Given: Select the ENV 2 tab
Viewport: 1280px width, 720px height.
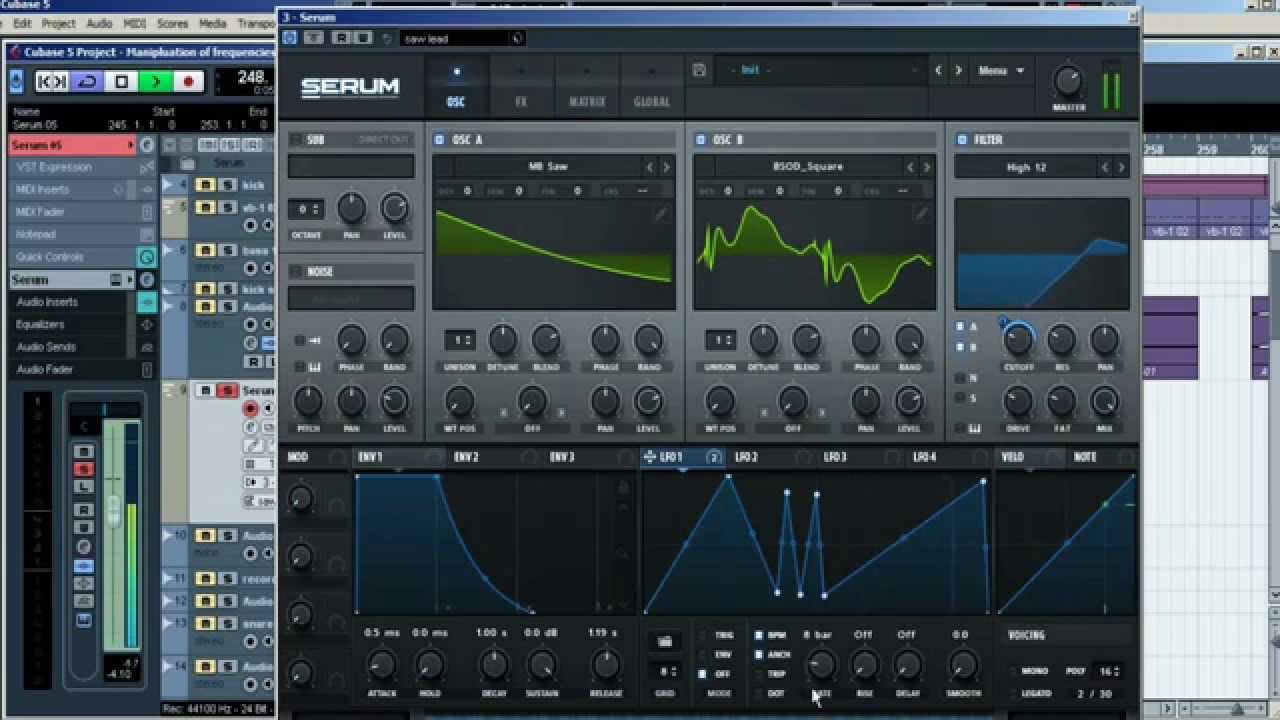Looking at the screenshot, I should click(x=466, y=457).
